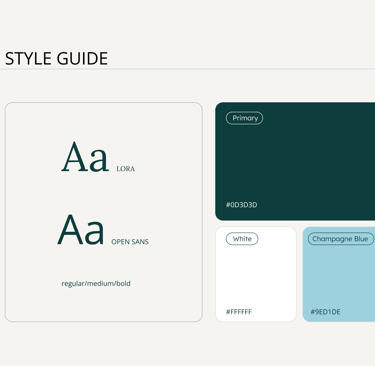Click the STYLE GUIDE heading

pos(56,58)
